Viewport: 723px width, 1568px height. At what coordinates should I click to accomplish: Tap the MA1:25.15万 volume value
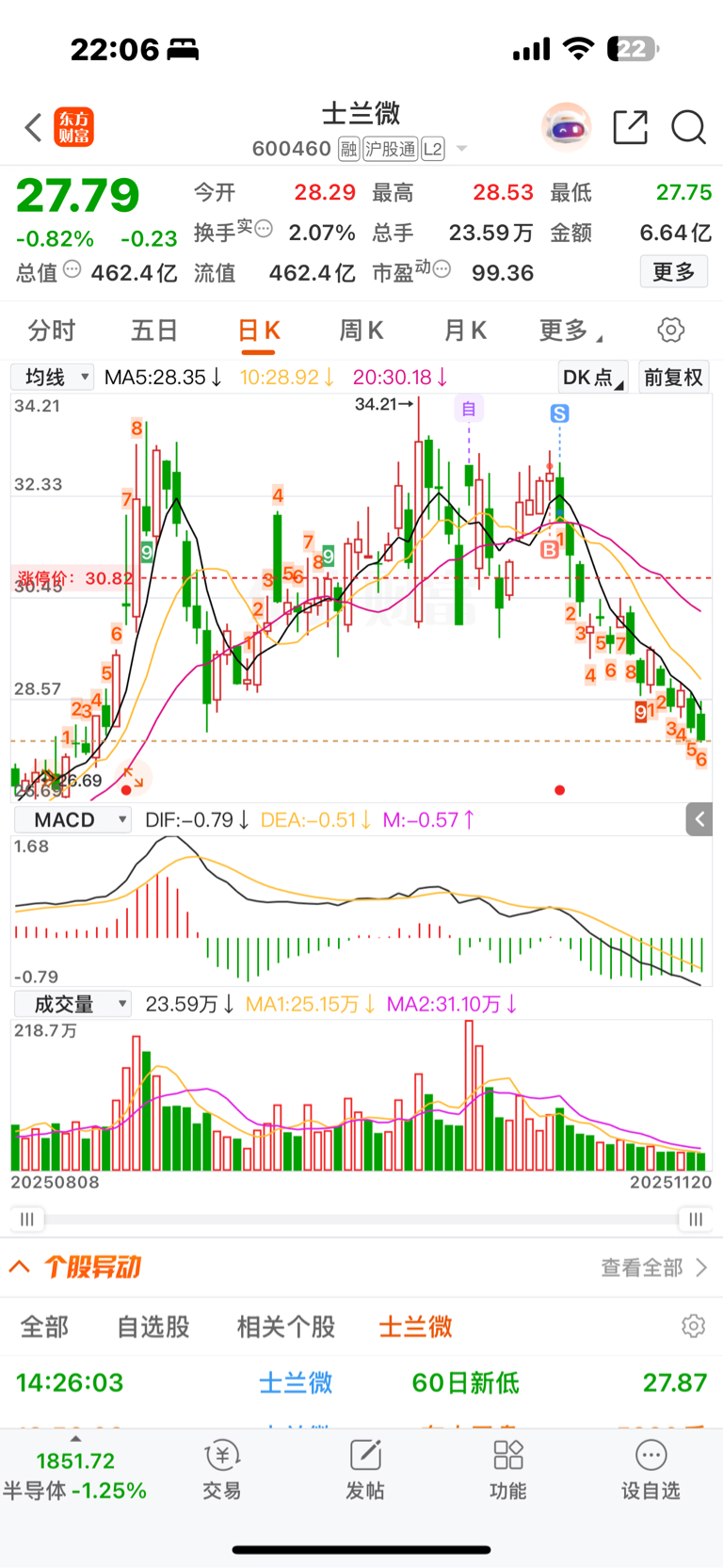[311, 1004]
